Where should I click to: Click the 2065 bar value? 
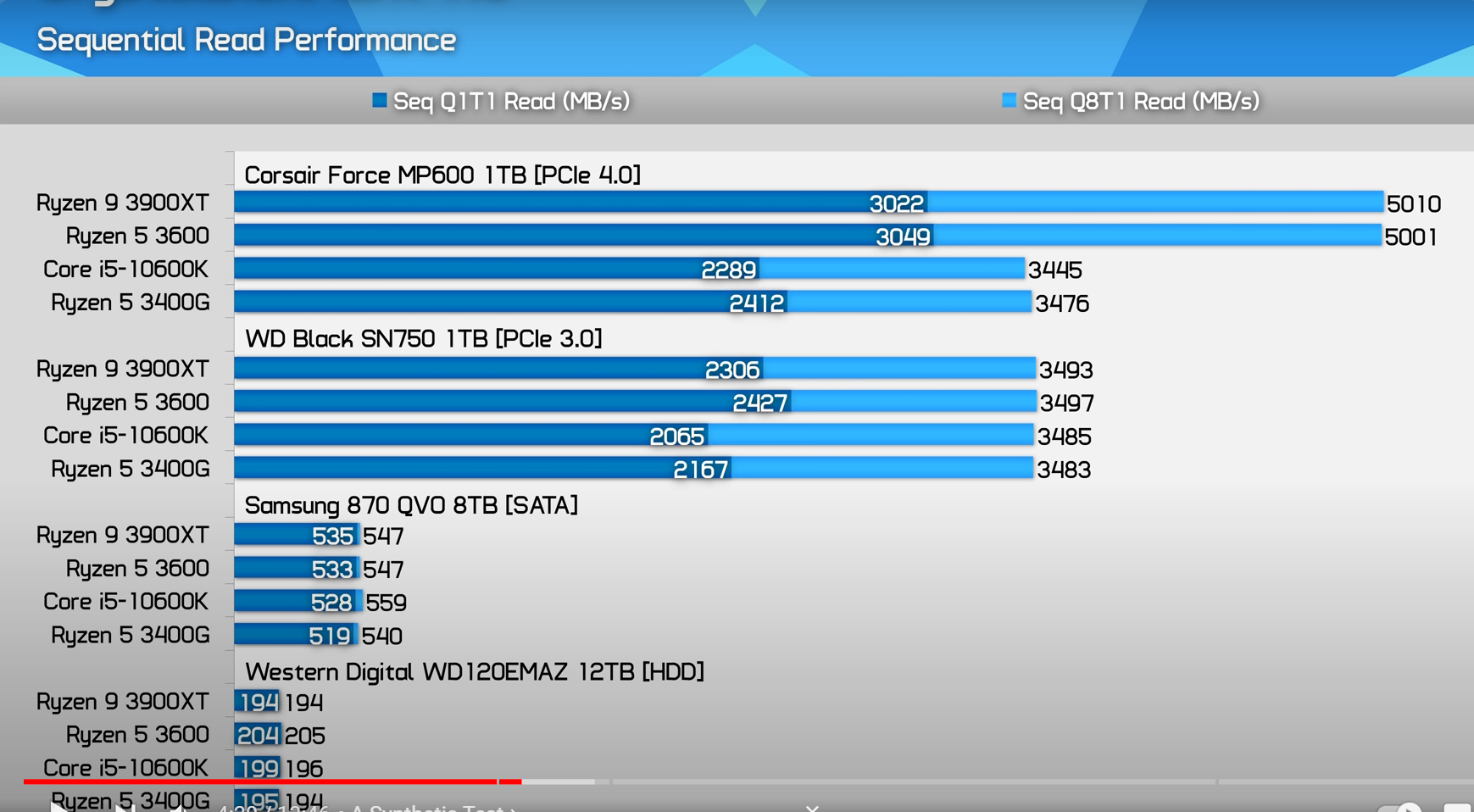pos(677,436)
